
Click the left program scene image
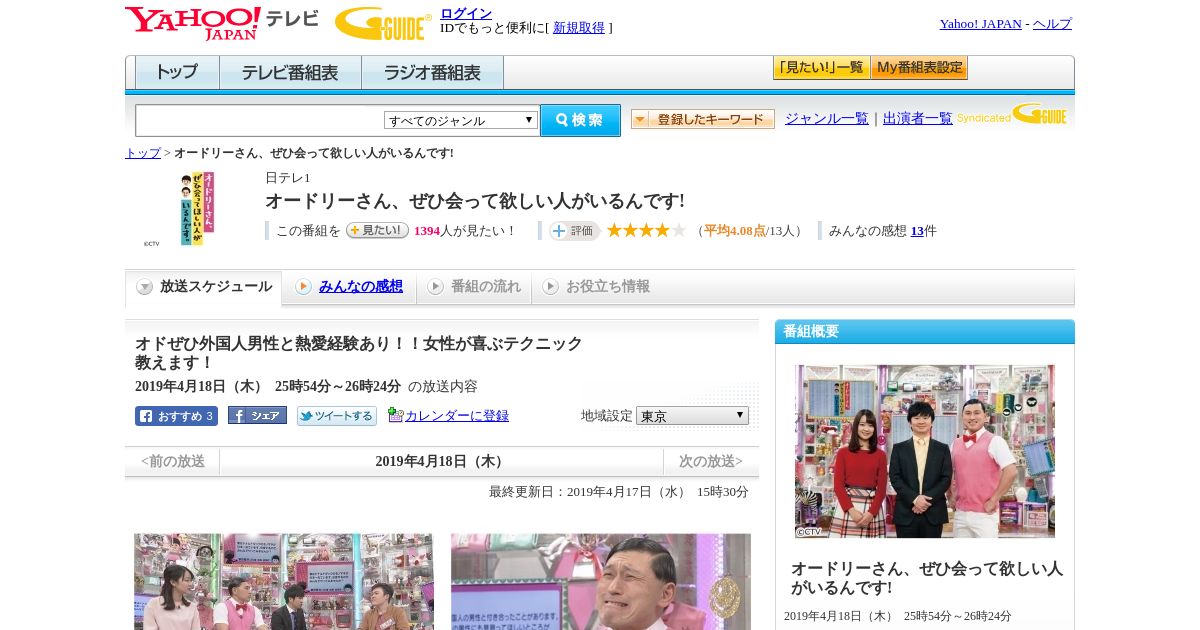coord(284,581)
